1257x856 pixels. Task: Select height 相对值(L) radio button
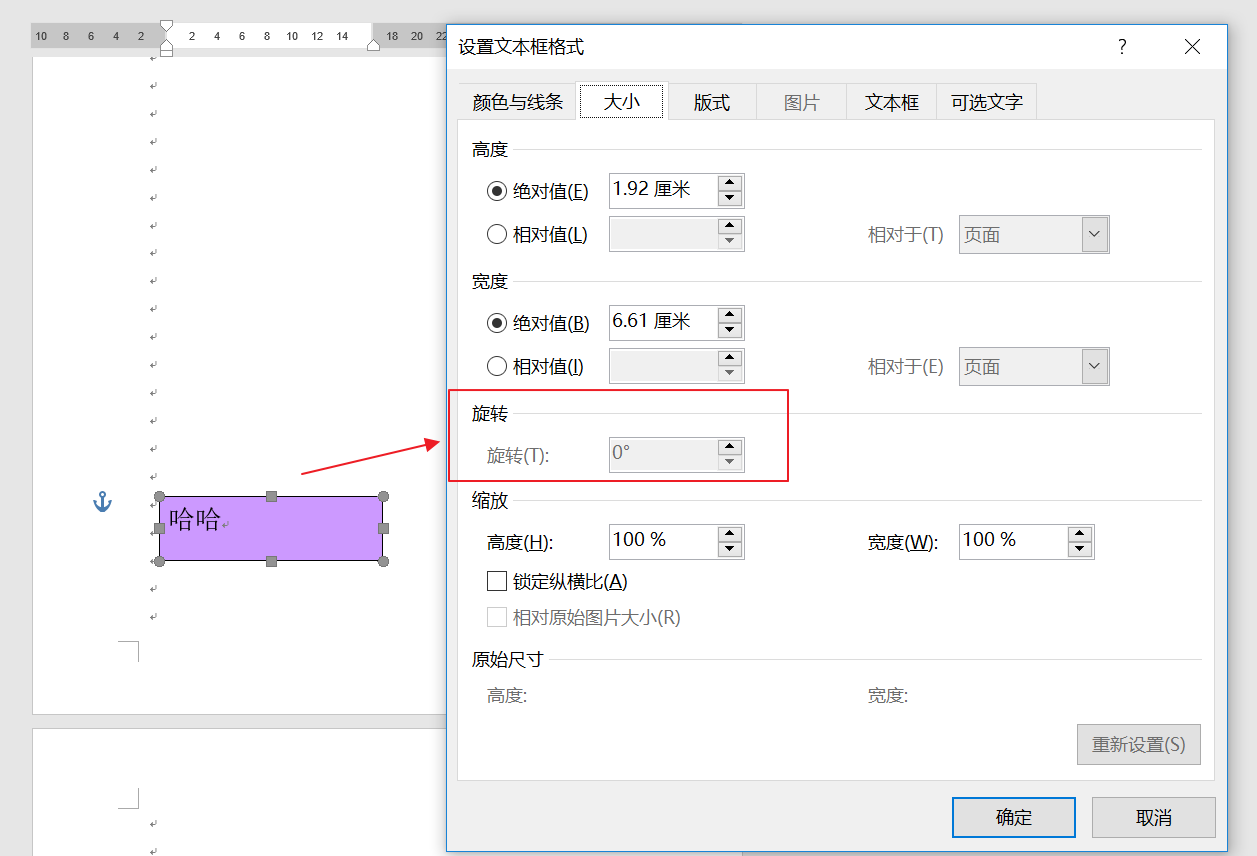[x=497, y=235]
